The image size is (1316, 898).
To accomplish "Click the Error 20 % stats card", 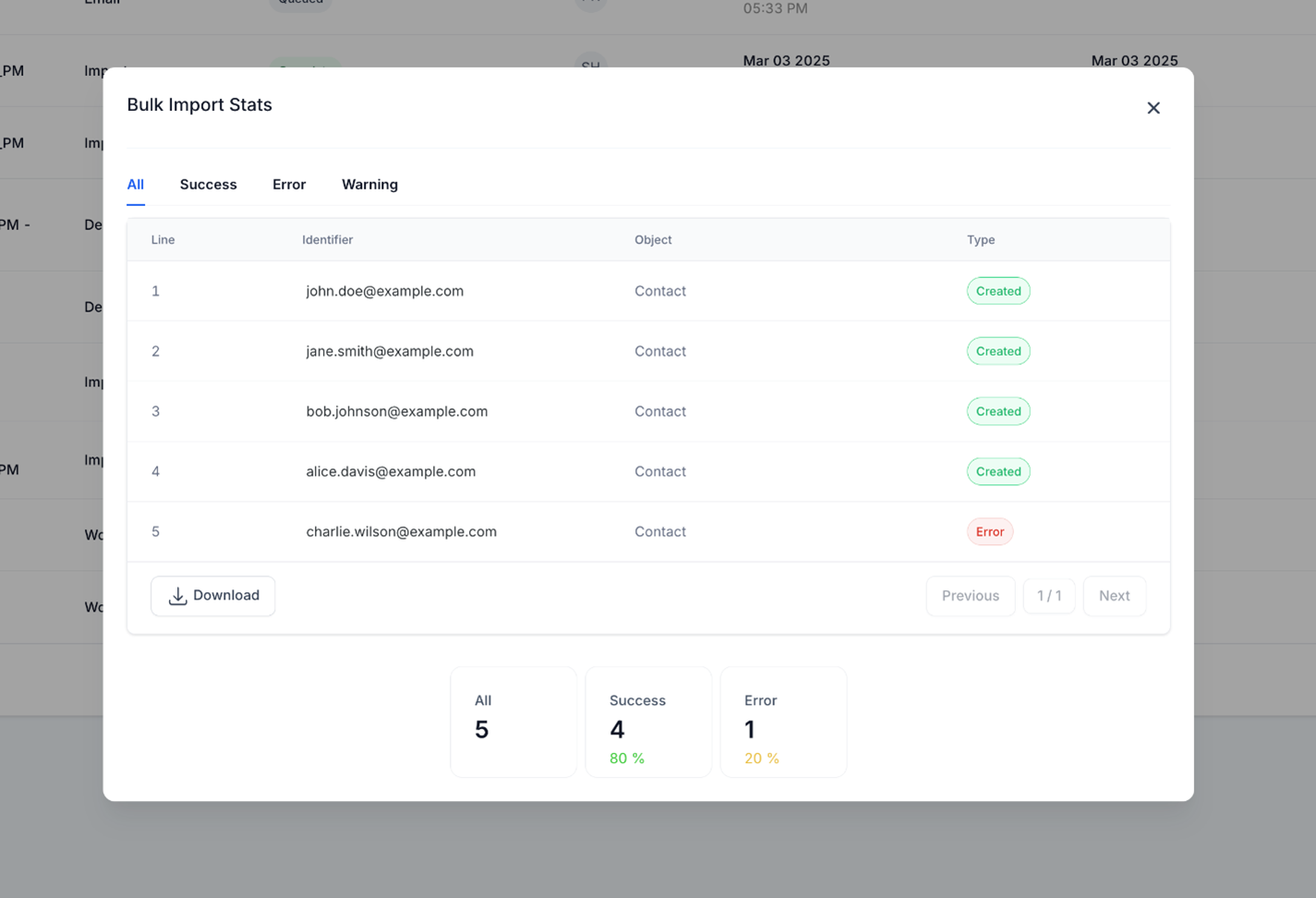I will 783,722.
